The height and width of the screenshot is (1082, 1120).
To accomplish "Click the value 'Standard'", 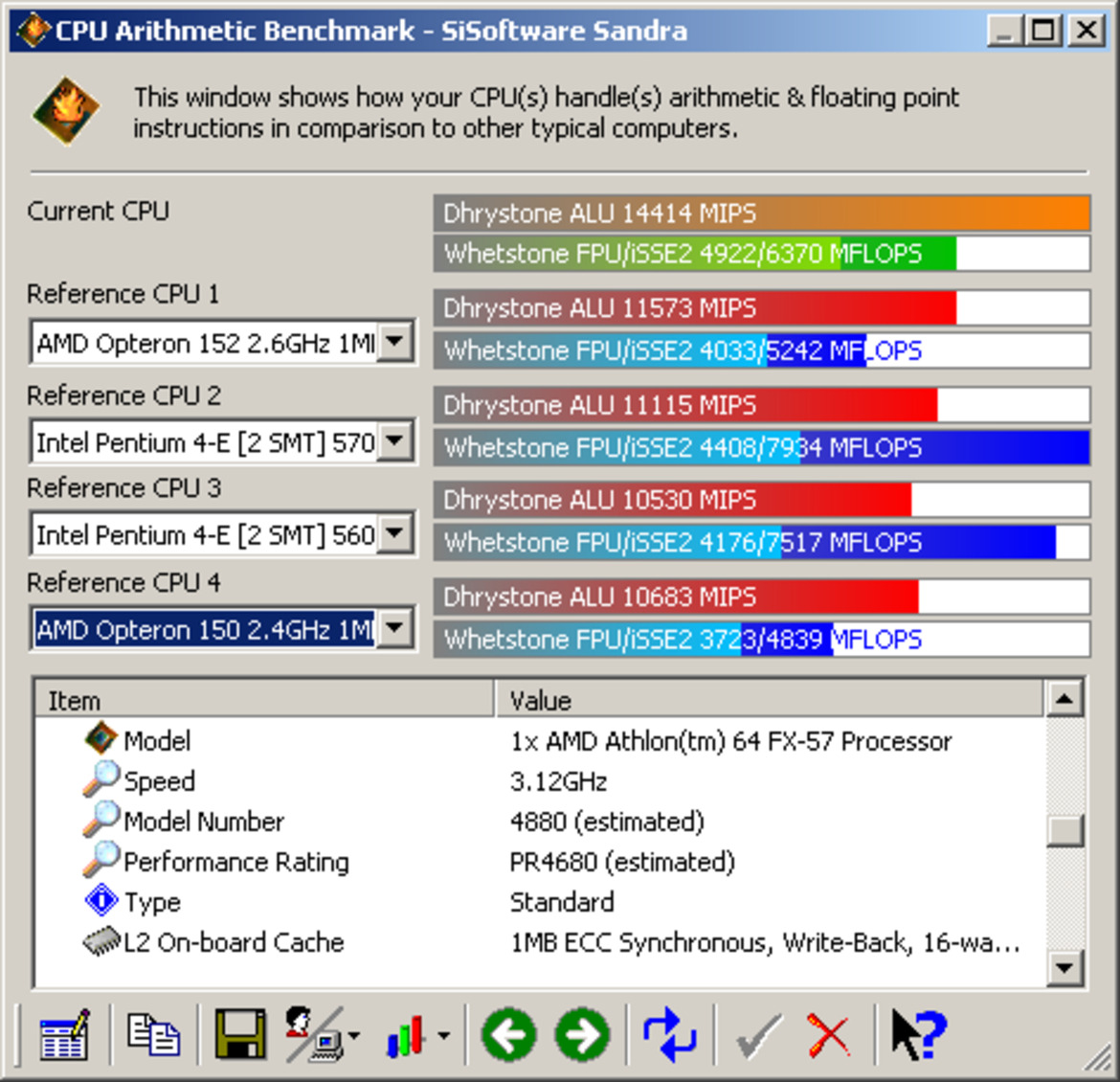I will [562, 902].
